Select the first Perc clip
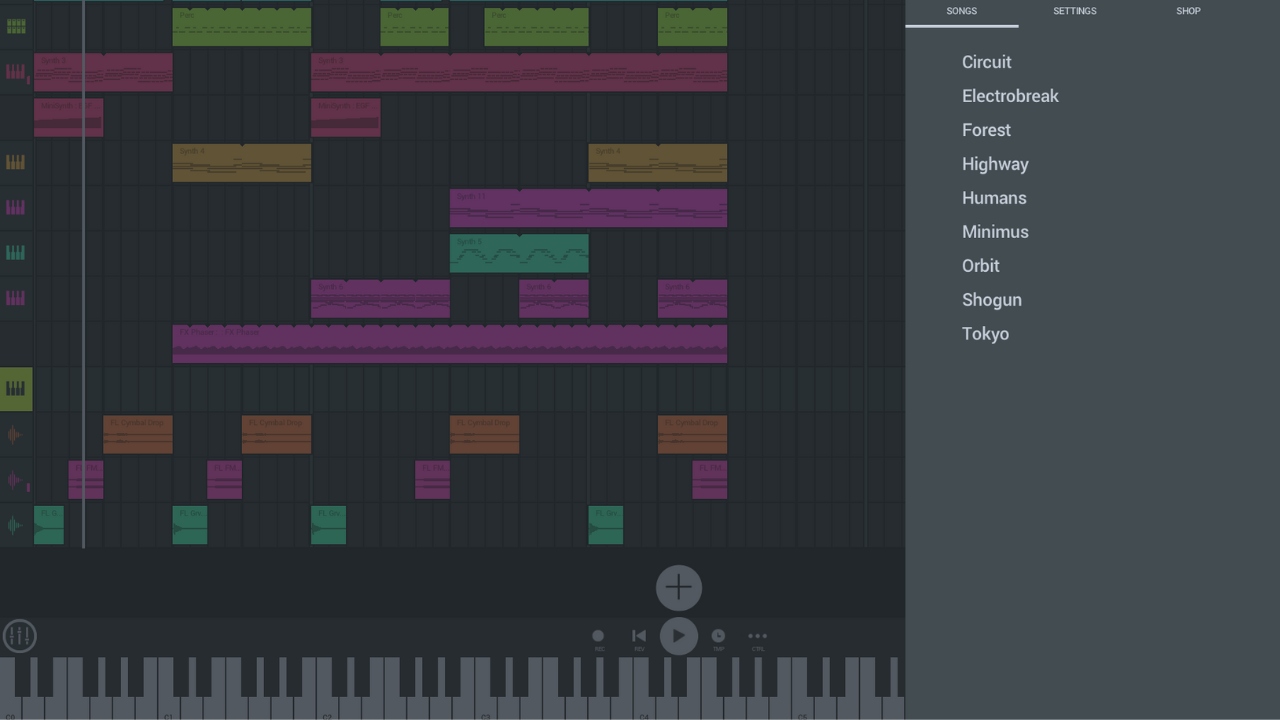The width and height of the screenshot is (1280, 720). [x=242, y=27]
